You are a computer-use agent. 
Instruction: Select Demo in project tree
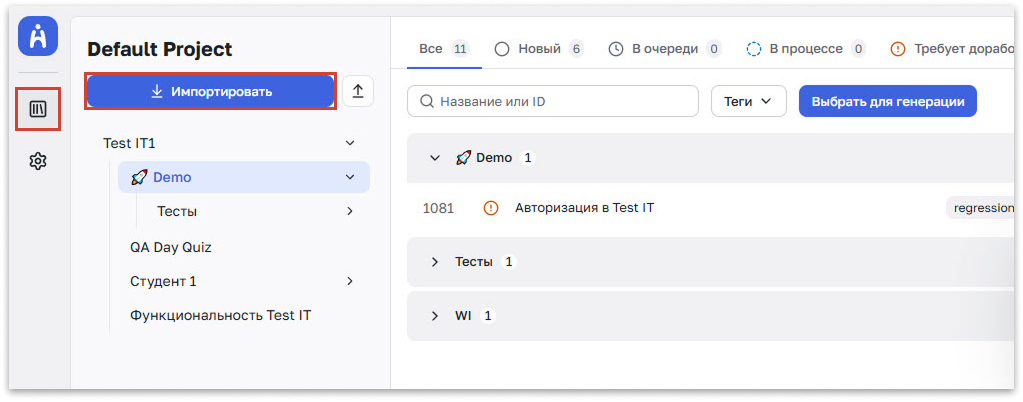tap(243, 177)
